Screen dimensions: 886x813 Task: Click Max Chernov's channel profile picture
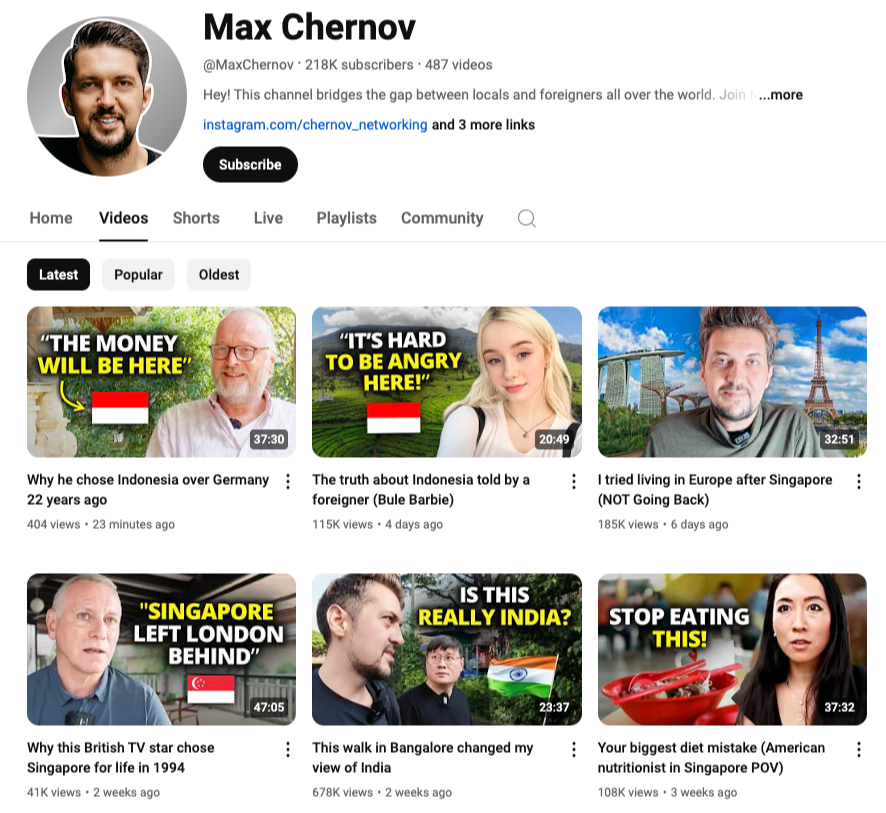coord(107,96)
